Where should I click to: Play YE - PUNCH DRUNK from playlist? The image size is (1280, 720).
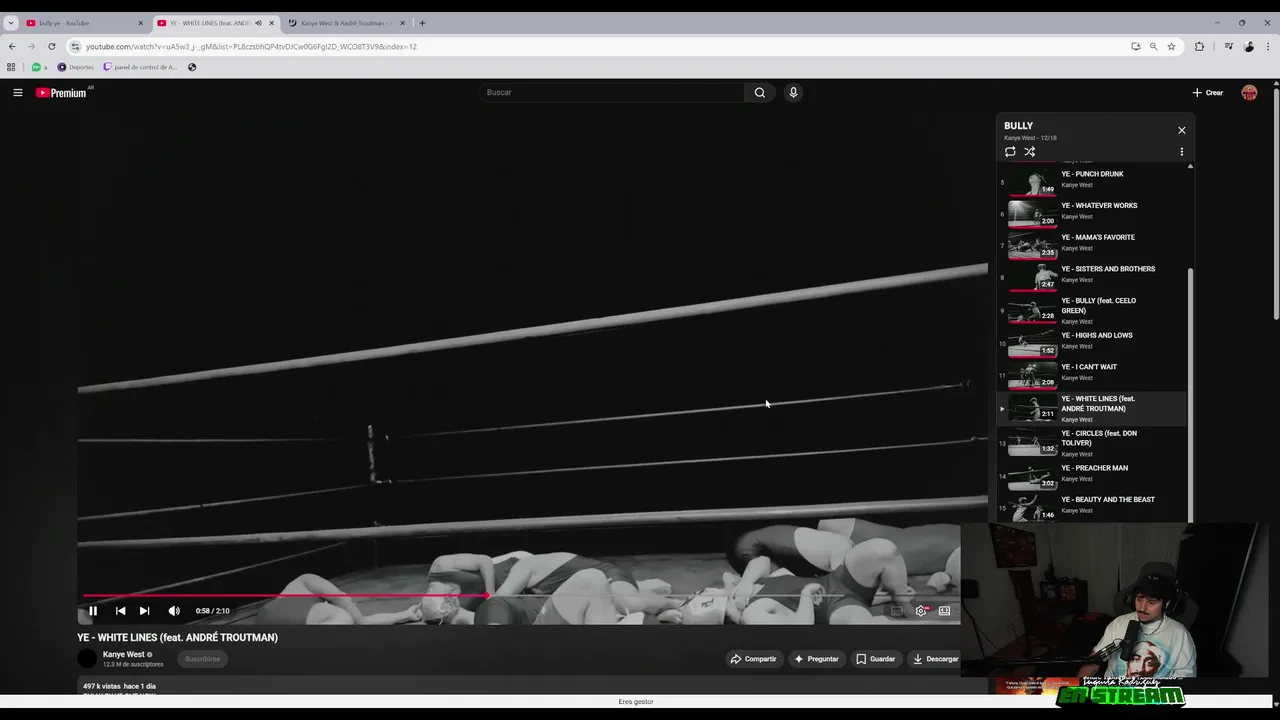(1092, 180)
